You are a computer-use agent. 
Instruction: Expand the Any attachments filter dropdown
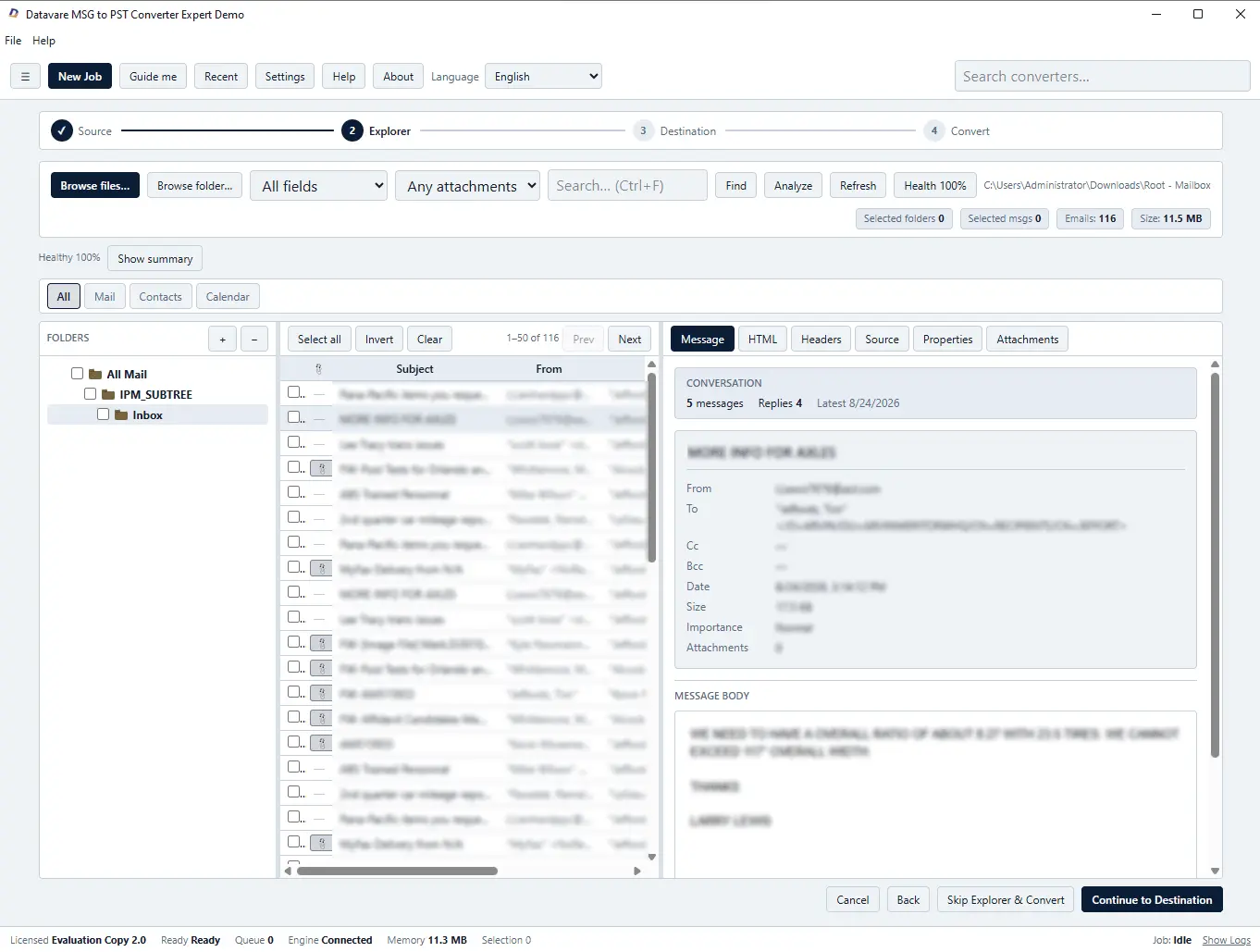(x=468, y=186)
